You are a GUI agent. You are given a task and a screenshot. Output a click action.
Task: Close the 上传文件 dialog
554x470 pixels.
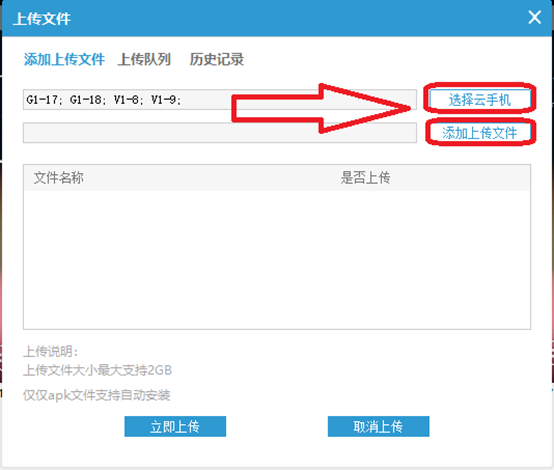(534, 17)
